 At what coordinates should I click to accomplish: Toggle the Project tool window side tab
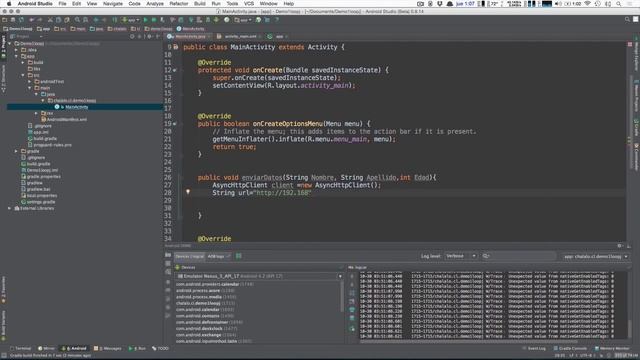(3, 46)
